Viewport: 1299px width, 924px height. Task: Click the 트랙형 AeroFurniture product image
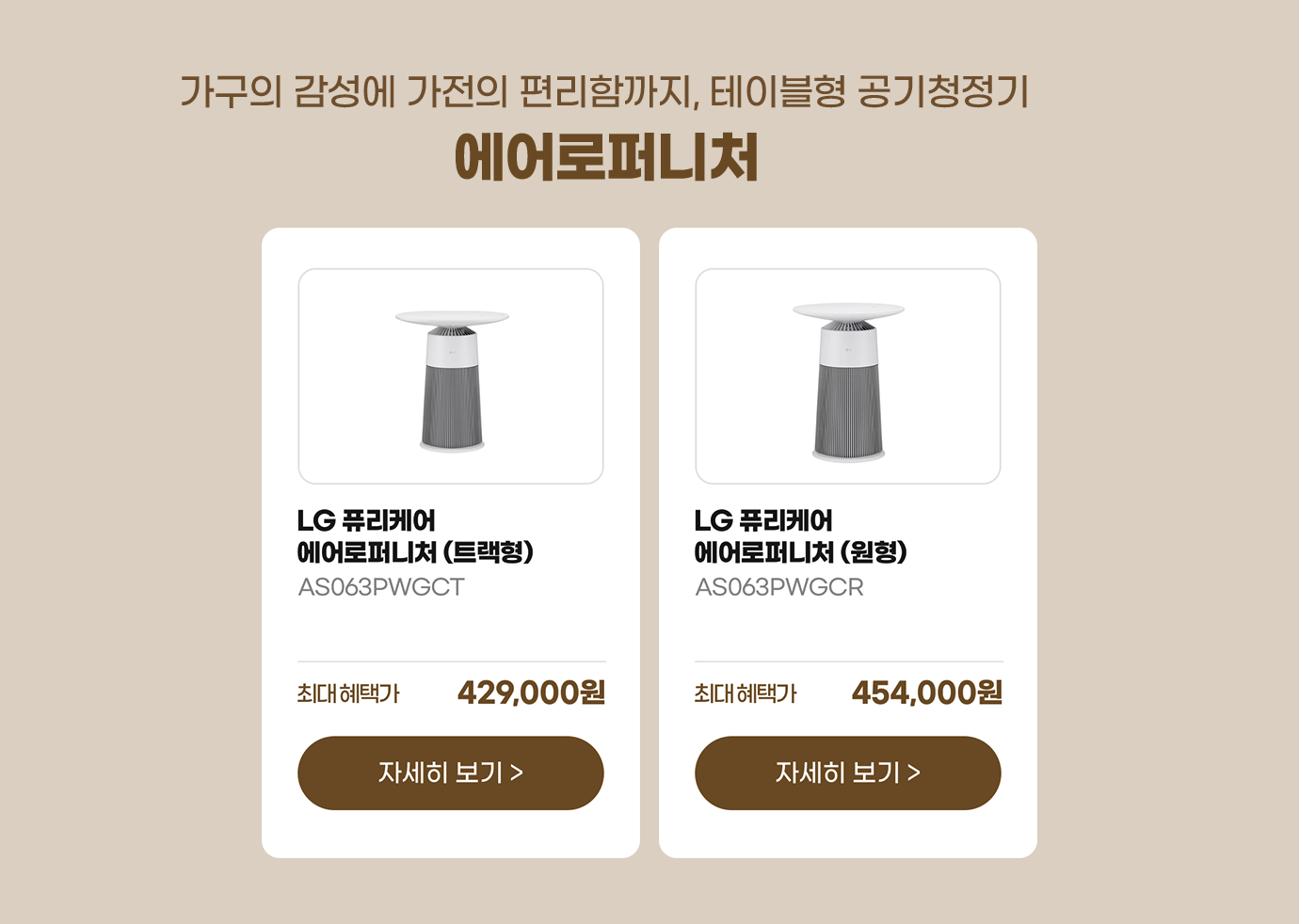[451, 376]
